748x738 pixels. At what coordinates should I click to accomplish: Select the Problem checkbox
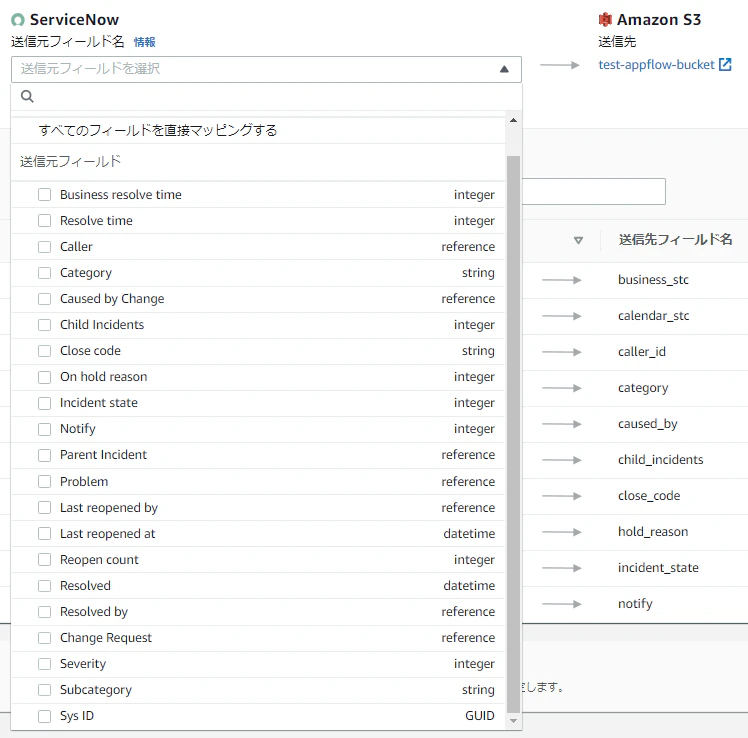(44, 481)
